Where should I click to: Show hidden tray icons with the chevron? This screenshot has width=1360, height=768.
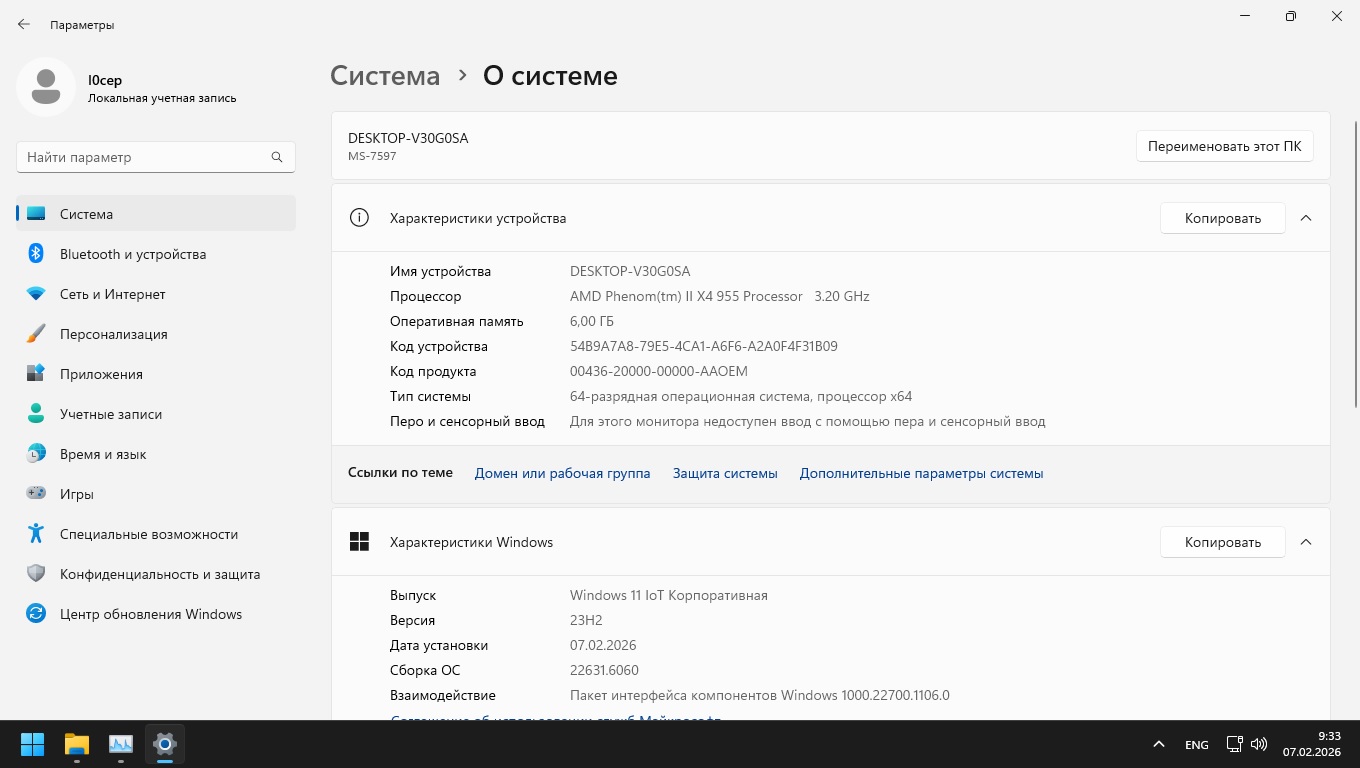point(1159,744)
